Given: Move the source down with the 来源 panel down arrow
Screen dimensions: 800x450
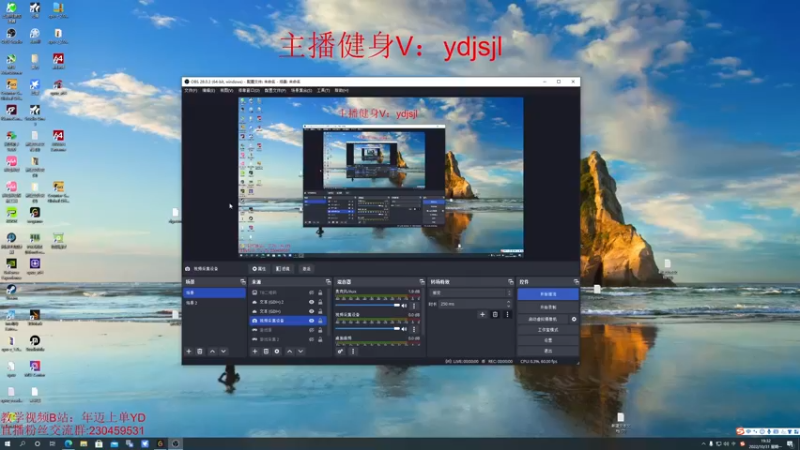Looking at the screenshot, I should click(x=301, y=352).
